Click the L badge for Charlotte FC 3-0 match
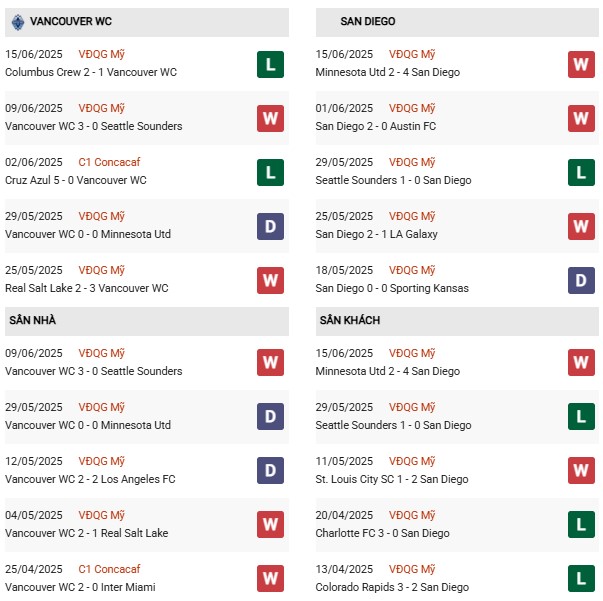The width and height of the screenshot is (603, 601). click(x=581, y=524)
